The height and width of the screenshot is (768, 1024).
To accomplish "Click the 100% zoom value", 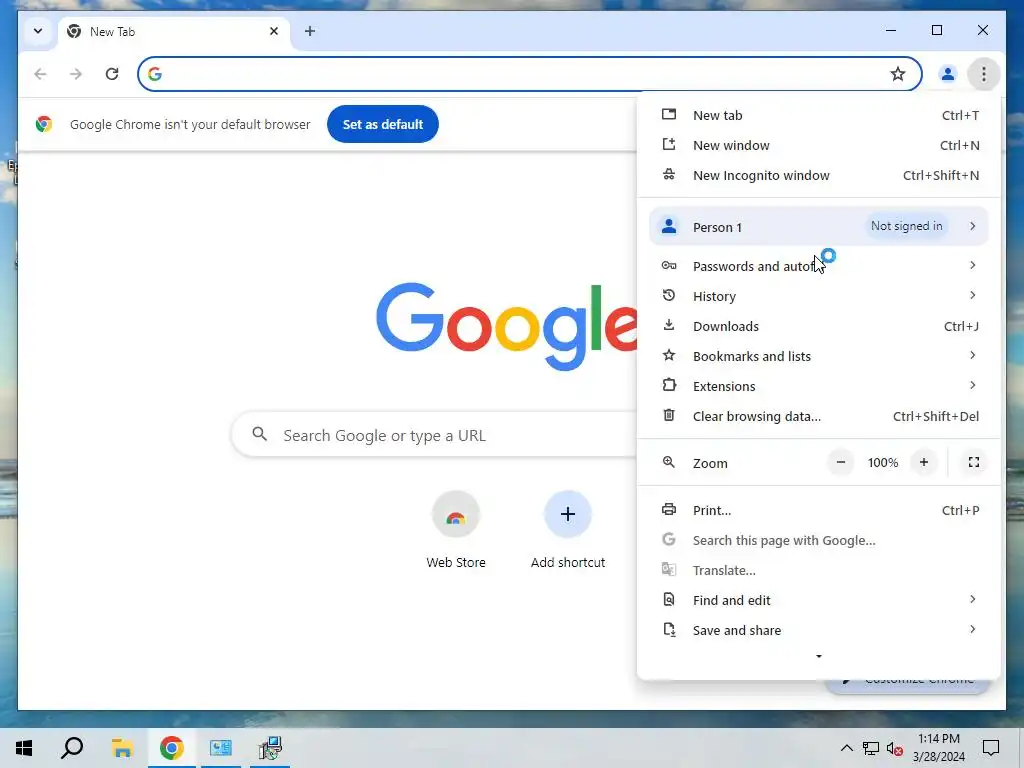I will click(883, 462).
